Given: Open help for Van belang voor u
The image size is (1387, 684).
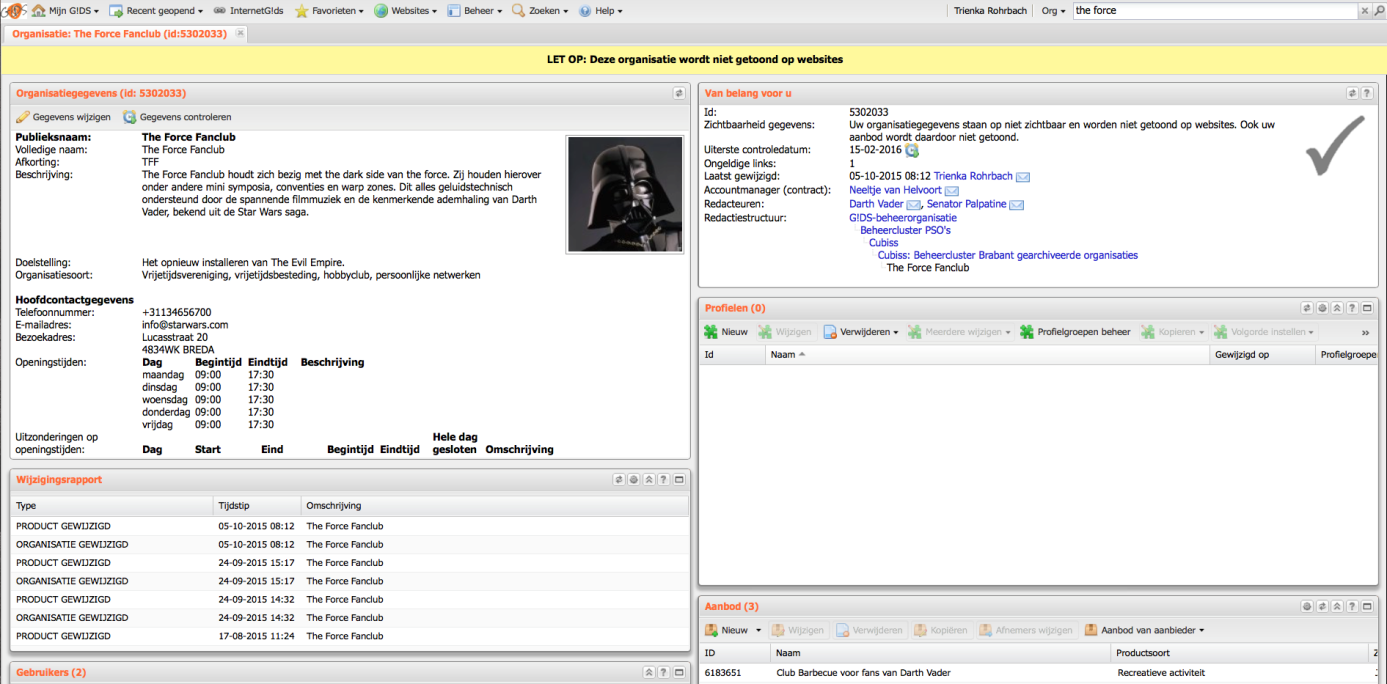Looking at the screenshot, I should (1367, 93).
